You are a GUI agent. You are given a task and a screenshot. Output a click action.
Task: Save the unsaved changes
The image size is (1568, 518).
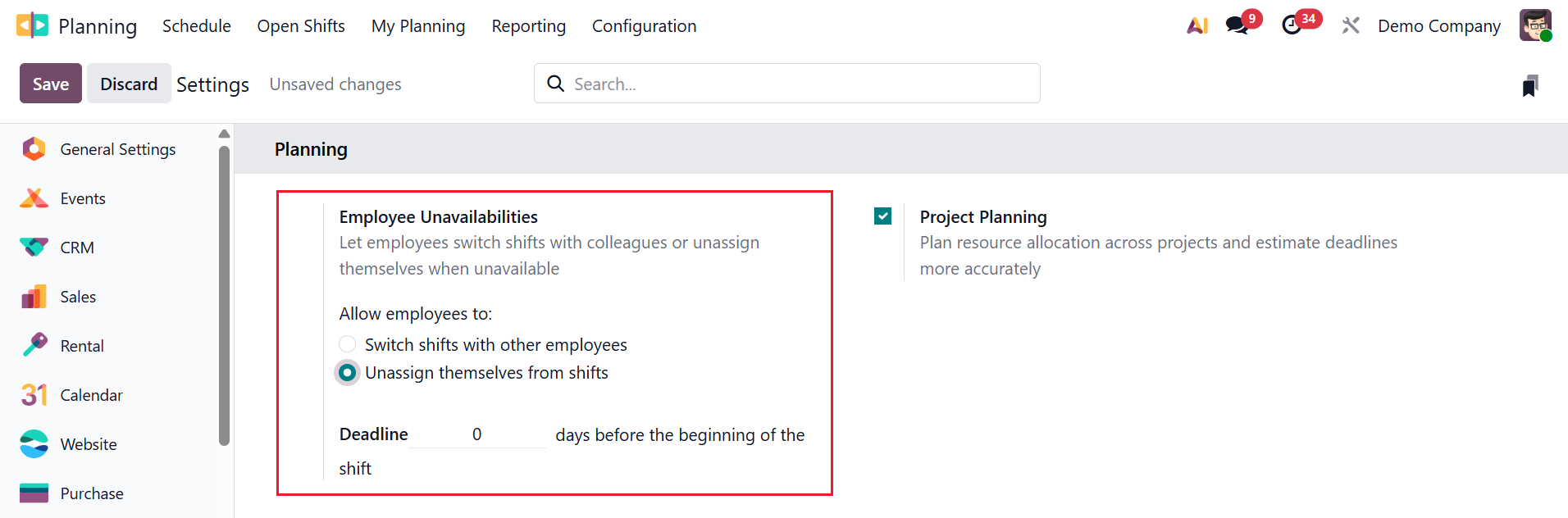click(x=50, y=83)
